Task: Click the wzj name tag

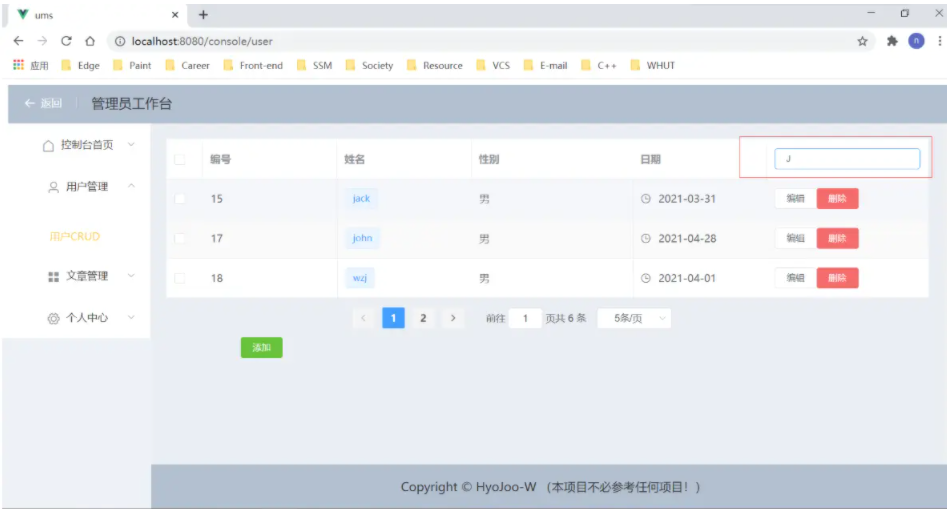Action: (x=360, y=278)
